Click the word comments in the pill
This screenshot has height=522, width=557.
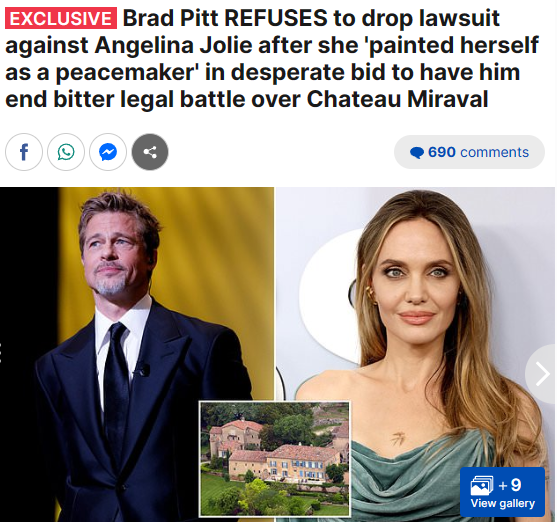coord(494,152)
